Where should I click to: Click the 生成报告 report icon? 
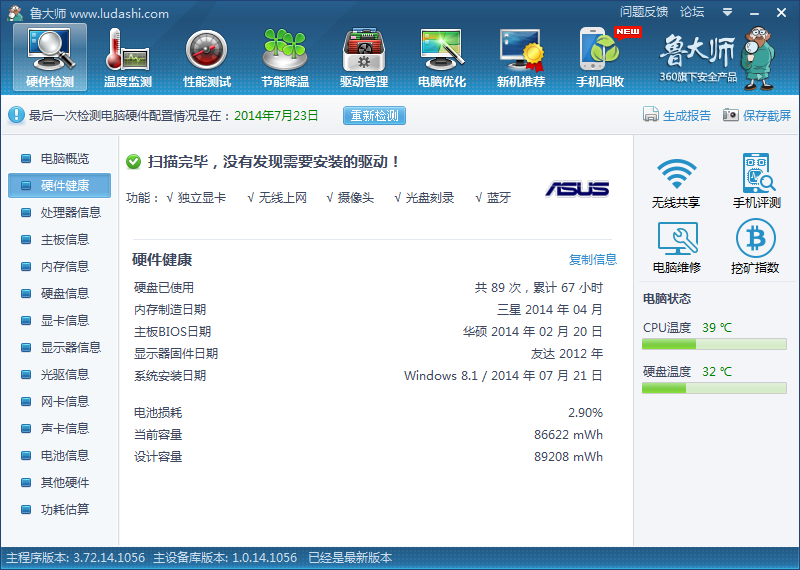pos(651,115)
